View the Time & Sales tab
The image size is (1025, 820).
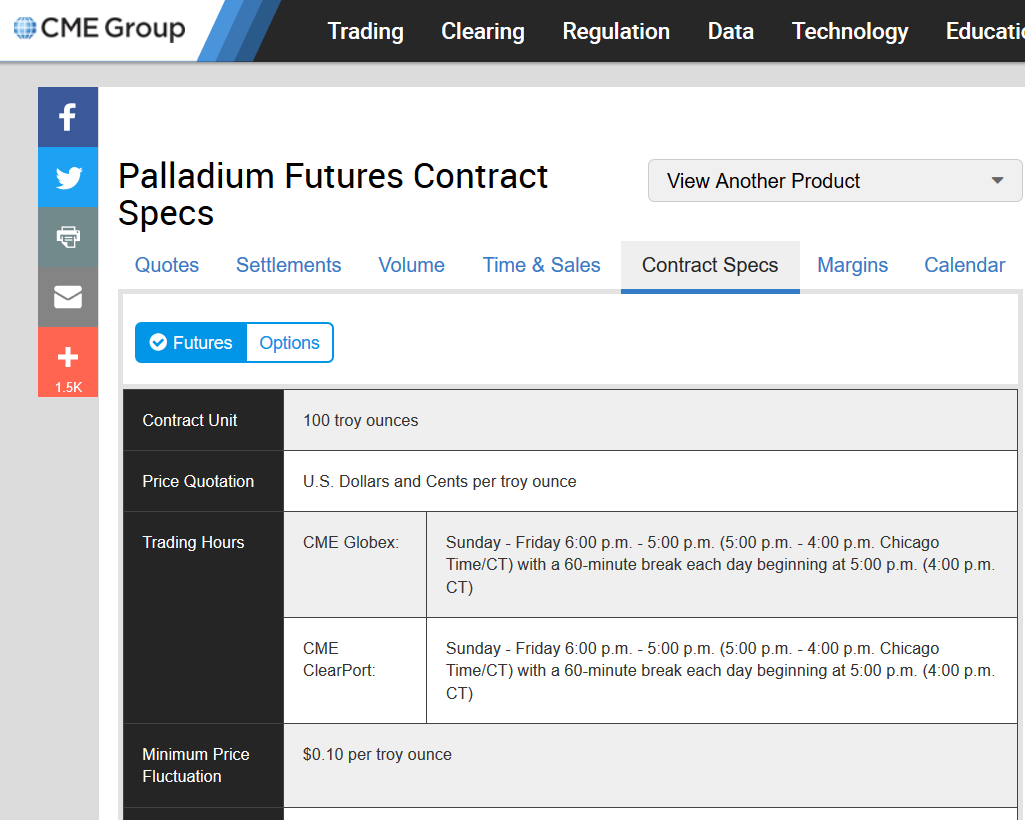(541, 265)
